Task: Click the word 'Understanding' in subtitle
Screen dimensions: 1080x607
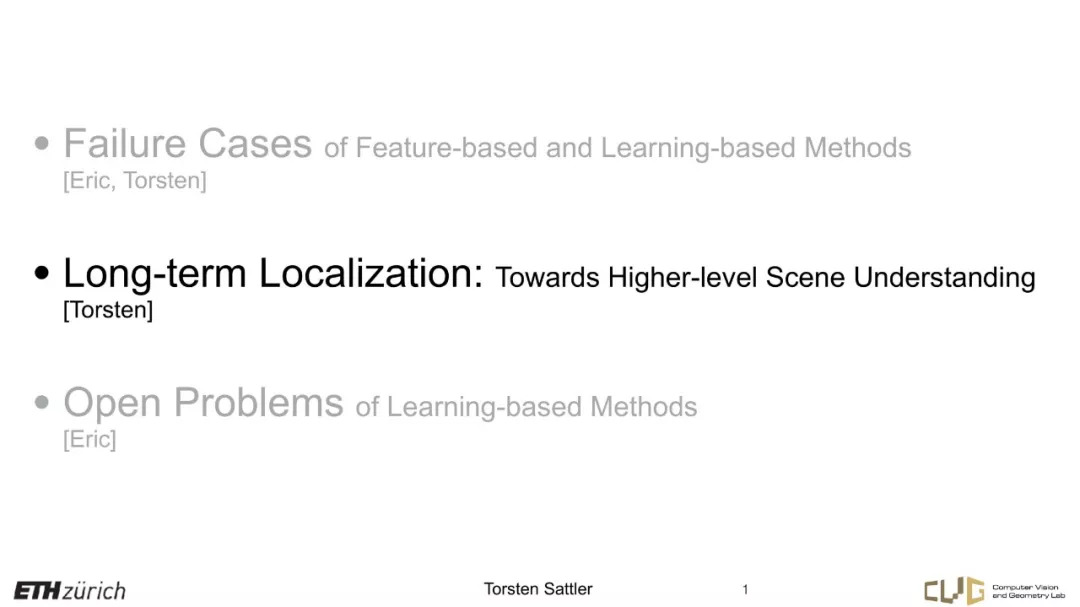Action: point(944,278)
